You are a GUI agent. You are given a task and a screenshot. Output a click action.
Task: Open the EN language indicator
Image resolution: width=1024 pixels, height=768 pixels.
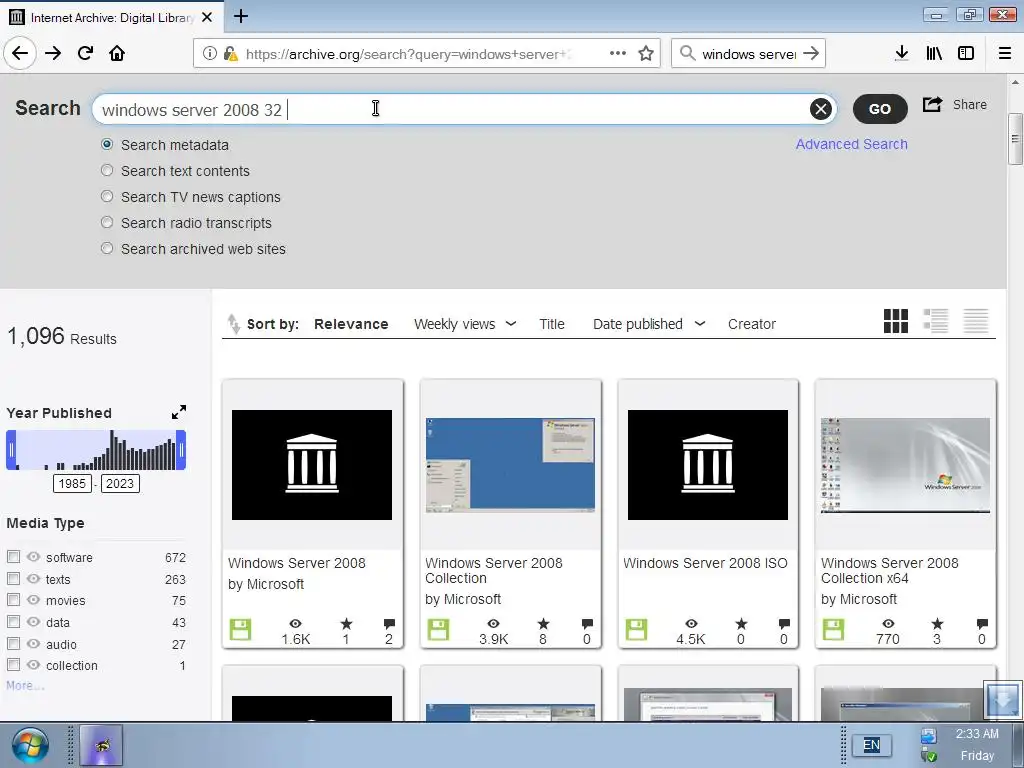[x=871, y=744]
